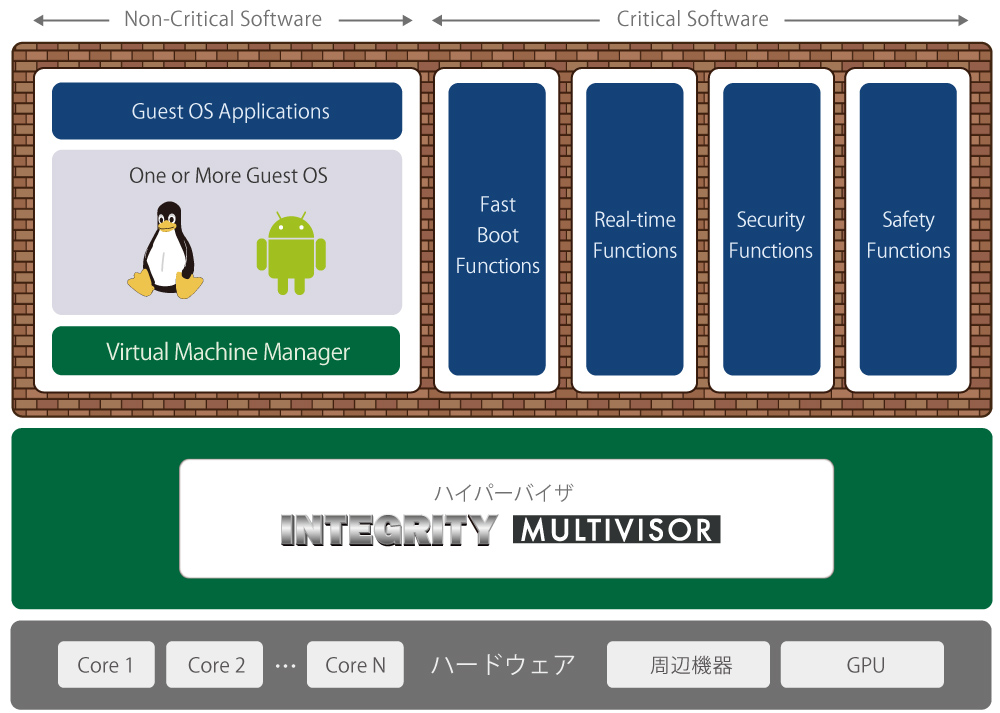Viewport: 1000px width, 713px height.
Task: Click the 'One or More Guest OS' text
Action: pos(228,175)
